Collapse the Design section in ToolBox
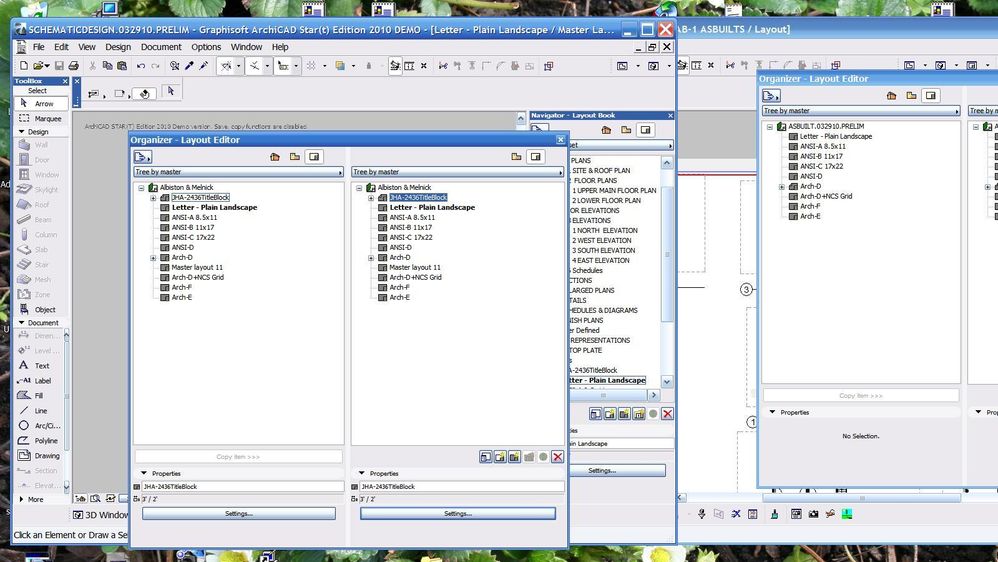Viewport: 998px width, 562px height. coord(21,132)
